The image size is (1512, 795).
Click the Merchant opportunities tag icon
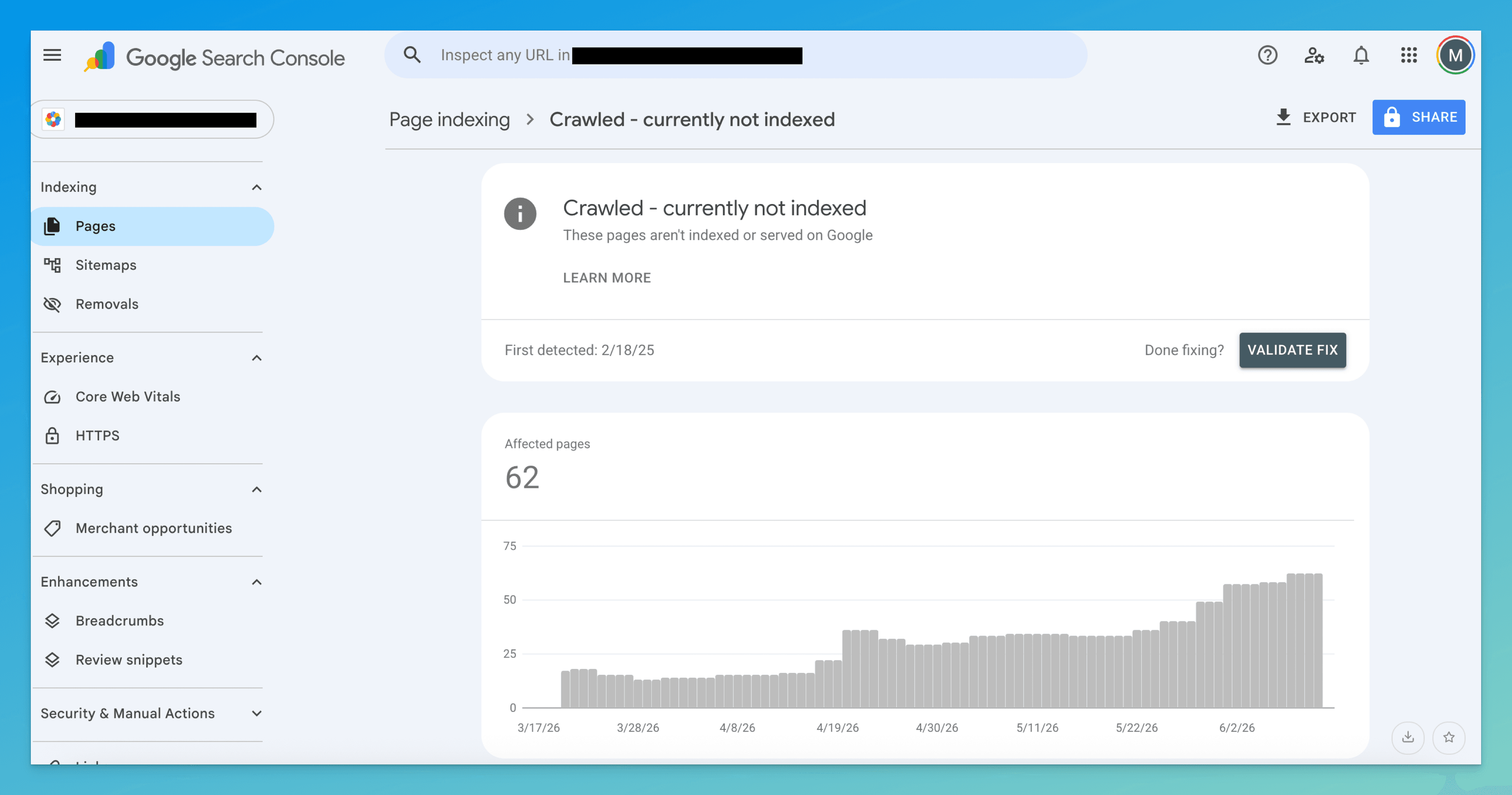point(52,528)
